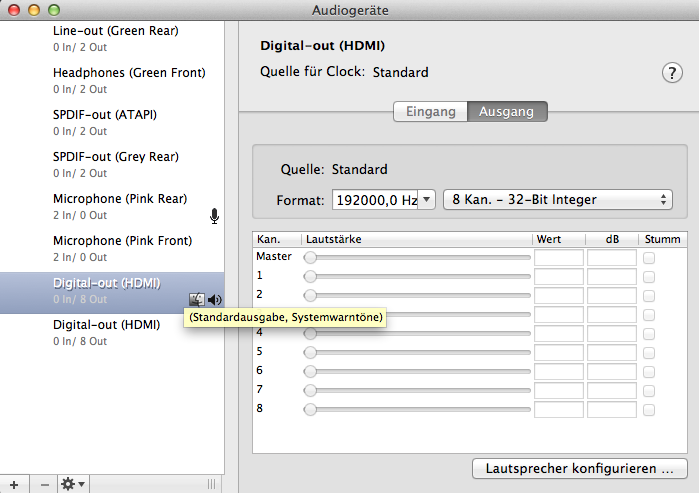The width and height of the screenshot is (699, 493).
Task: Select Line-out (Green Rear) device
Action: click(x=112, y=39)
